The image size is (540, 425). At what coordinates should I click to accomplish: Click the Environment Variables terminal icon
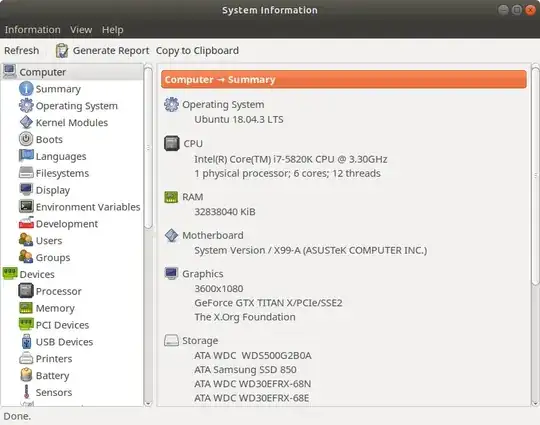click(26, 206)
